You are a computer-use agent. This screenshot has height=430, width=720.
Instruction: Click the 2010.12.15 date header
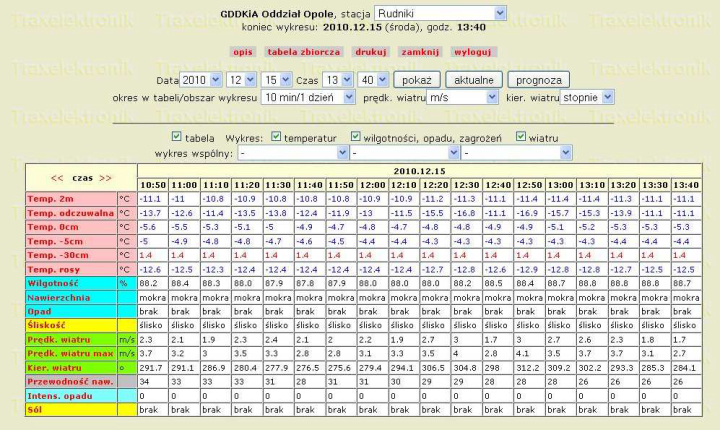(x=419, y=171)
